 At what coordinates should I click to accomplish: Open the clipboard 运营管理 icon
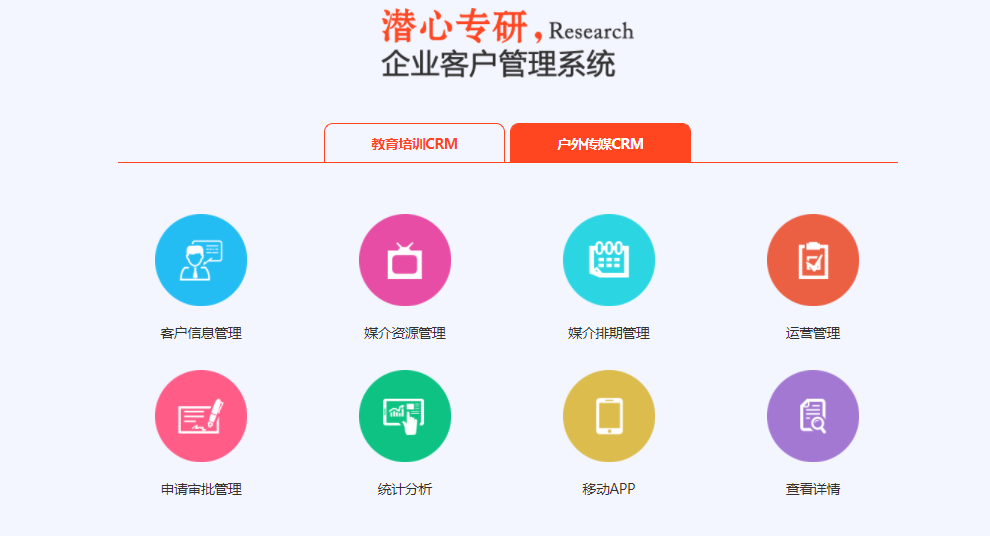(813, 260)
